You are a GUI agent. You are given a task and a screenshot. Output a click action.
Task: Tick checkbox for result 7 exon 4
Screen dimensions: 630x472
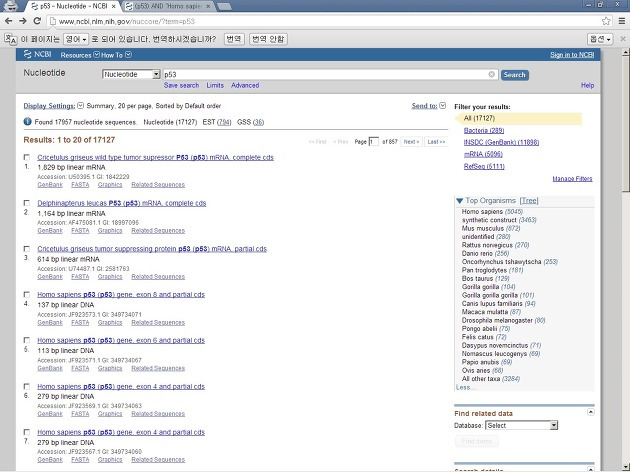27,432
